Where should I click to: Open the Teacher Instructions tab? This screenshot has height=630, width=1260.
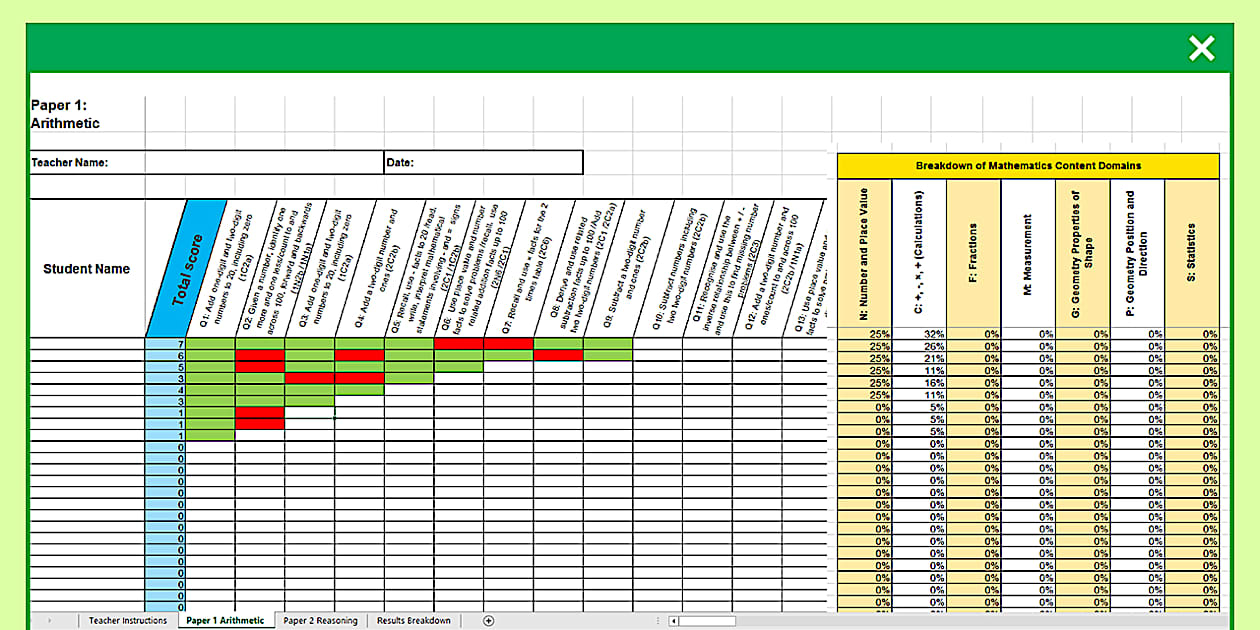tap(128, 621)
